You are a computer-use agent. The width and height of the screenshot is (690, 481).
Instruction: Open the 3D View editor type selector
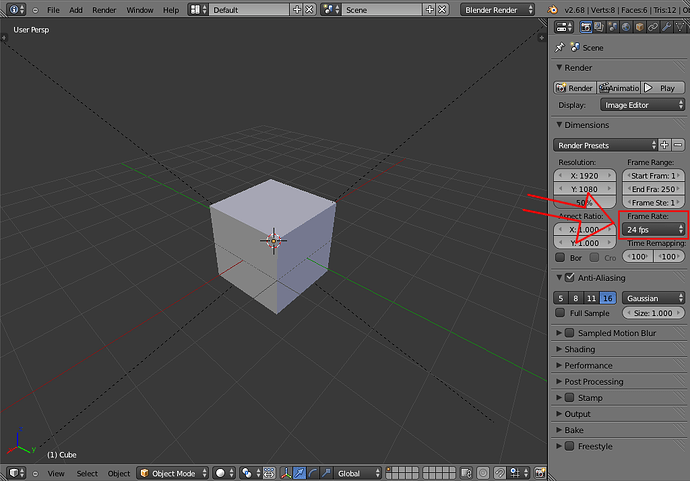pyautogui.click(x=17, y=473)
